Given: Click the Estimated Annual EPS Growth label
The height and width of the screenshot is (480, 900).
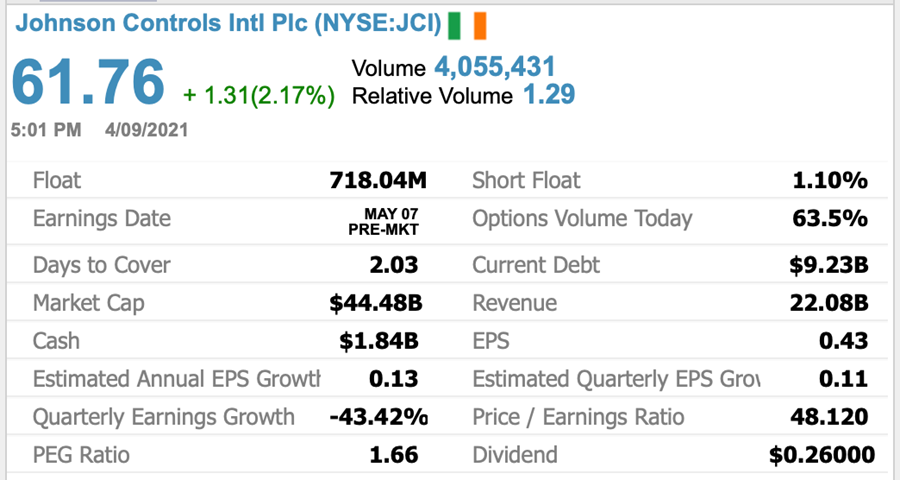Looking at the screenshot, I should pyautogui.click(x=177, y=380).
